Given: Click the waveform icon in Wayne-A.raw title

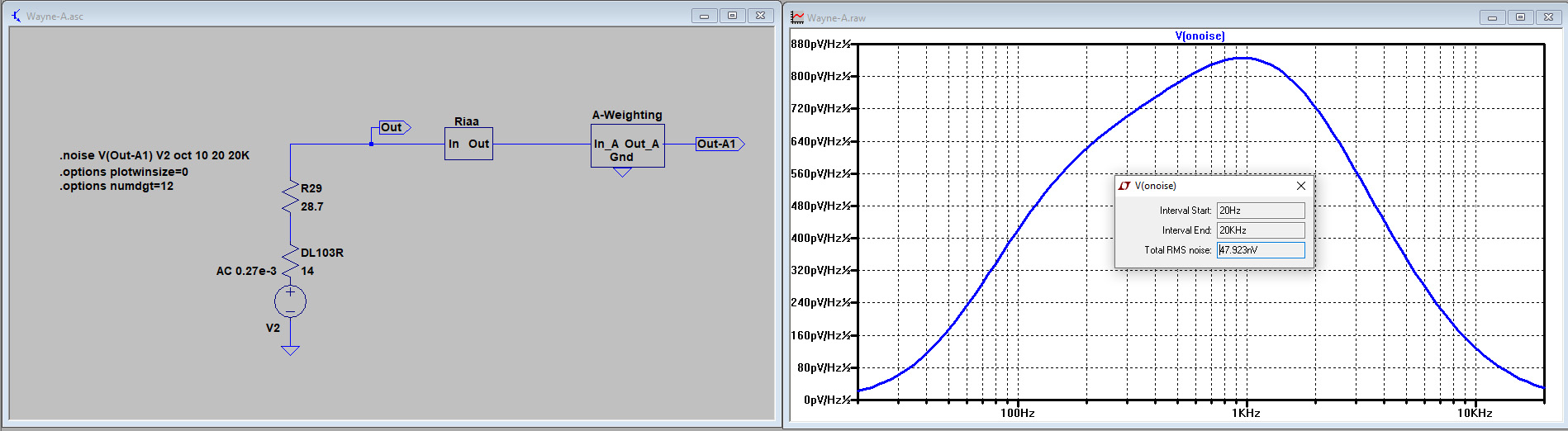Looking at the screenshot, I should (x=797, y=17).
